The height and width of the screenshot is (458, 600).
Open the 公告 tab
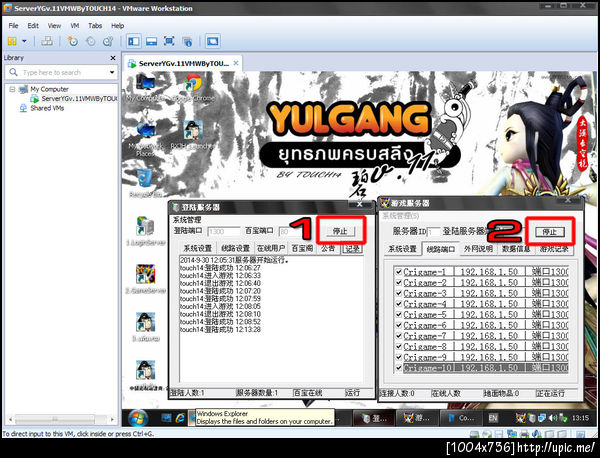pos(328,248)
